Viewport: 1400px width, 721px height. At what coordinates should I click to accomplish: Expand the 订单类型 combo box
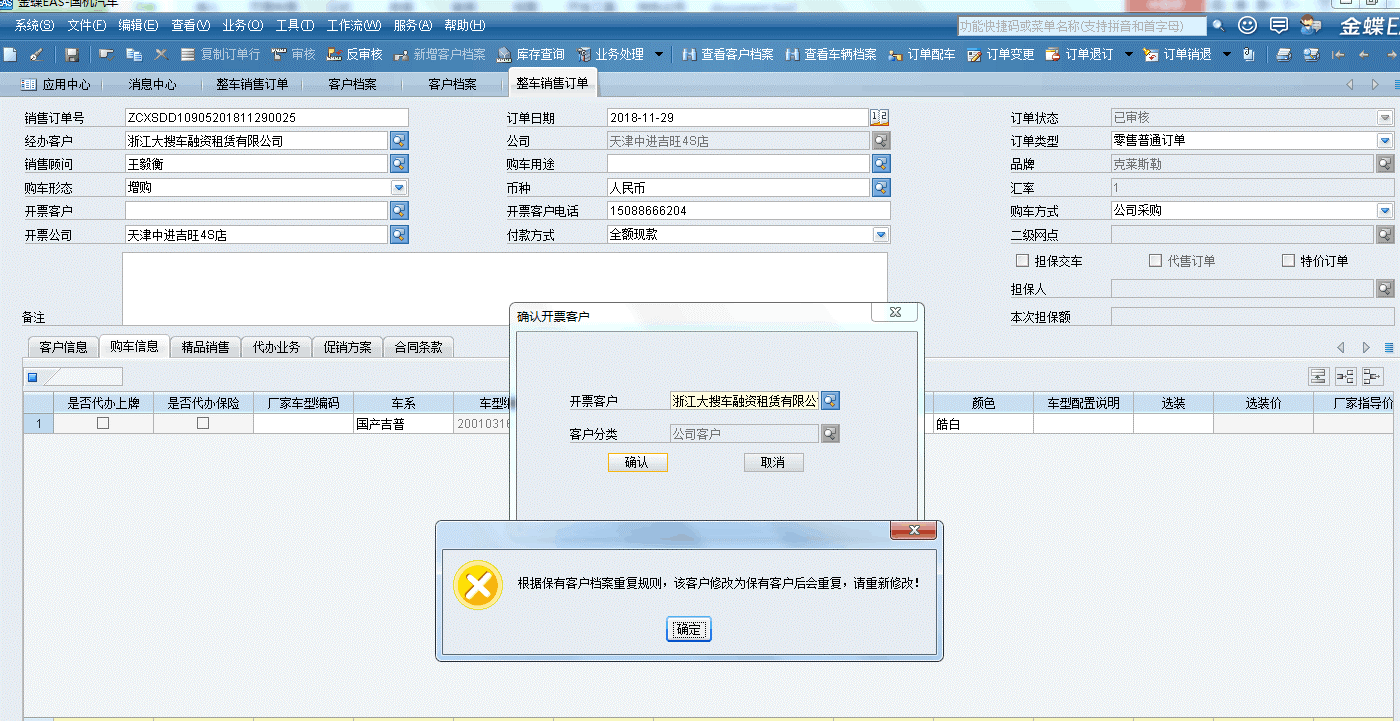1385,141
